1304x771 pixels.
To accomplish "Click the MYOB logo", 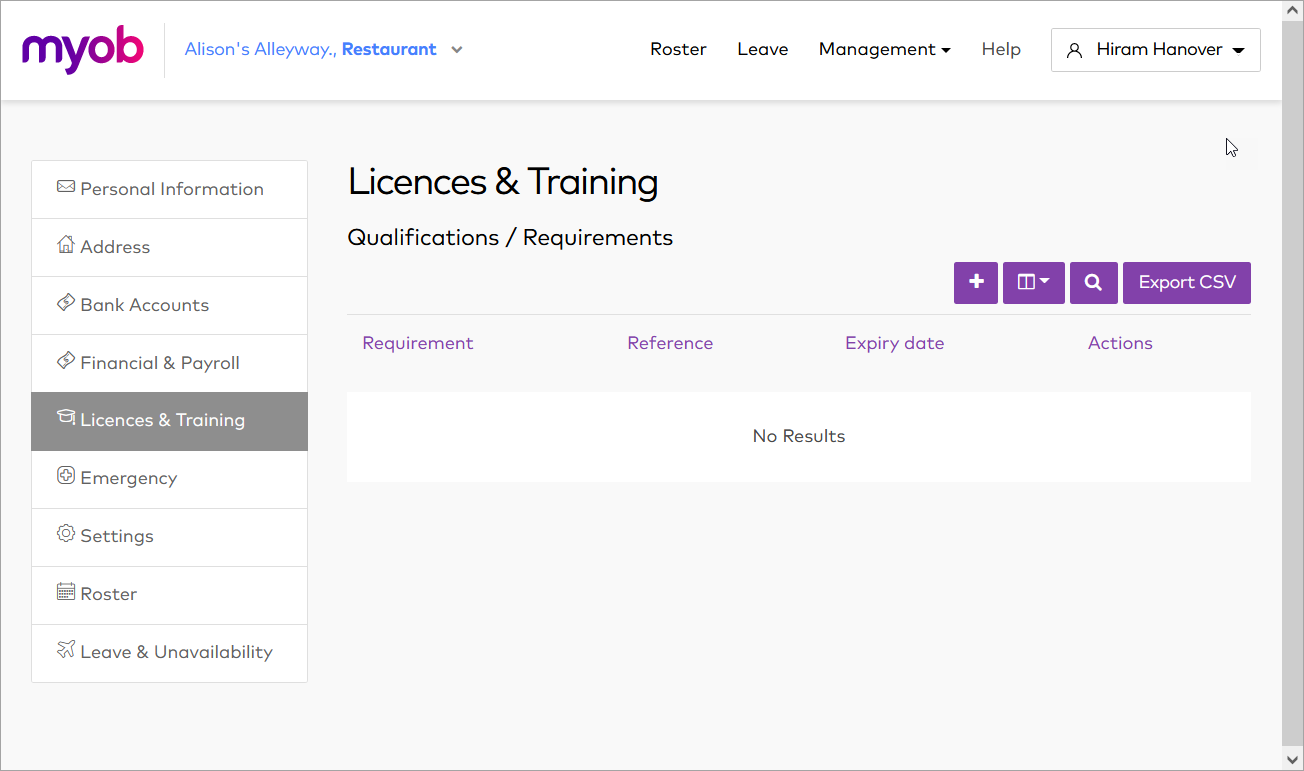I will [83, 49].
